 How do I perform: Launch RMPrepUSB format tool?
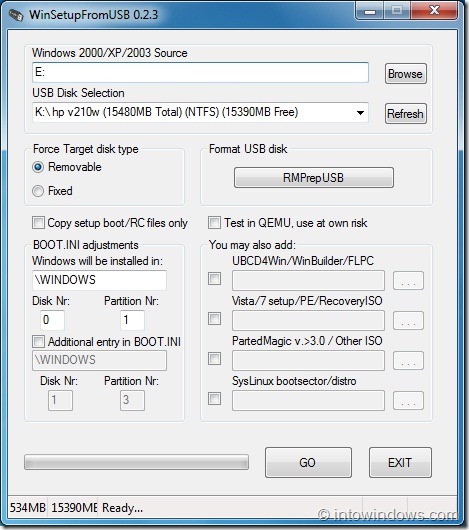pyautogui.click(x=314, y=177)
